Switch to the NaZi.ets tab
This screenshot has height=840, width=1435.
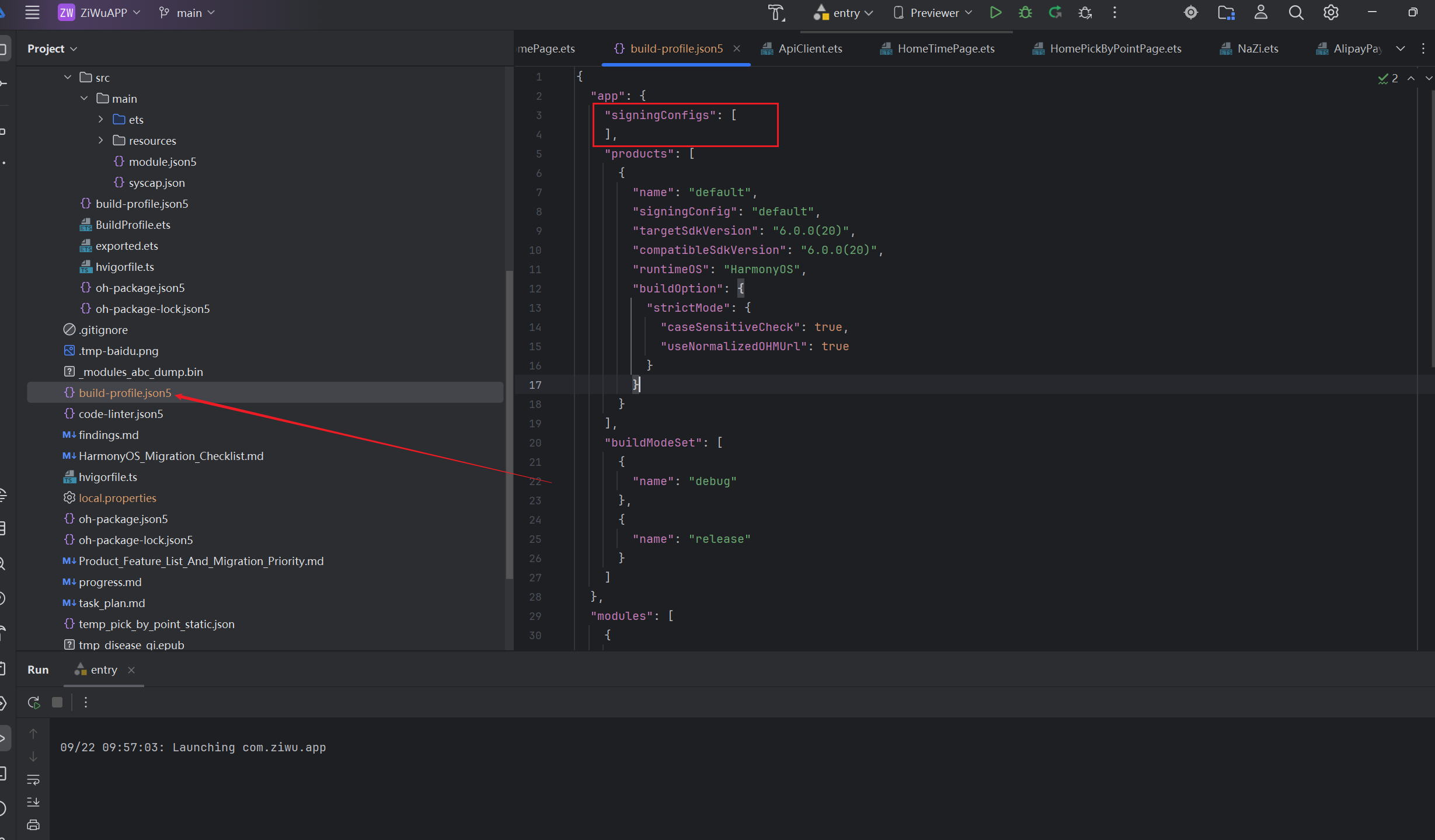tap(1249, 48)
